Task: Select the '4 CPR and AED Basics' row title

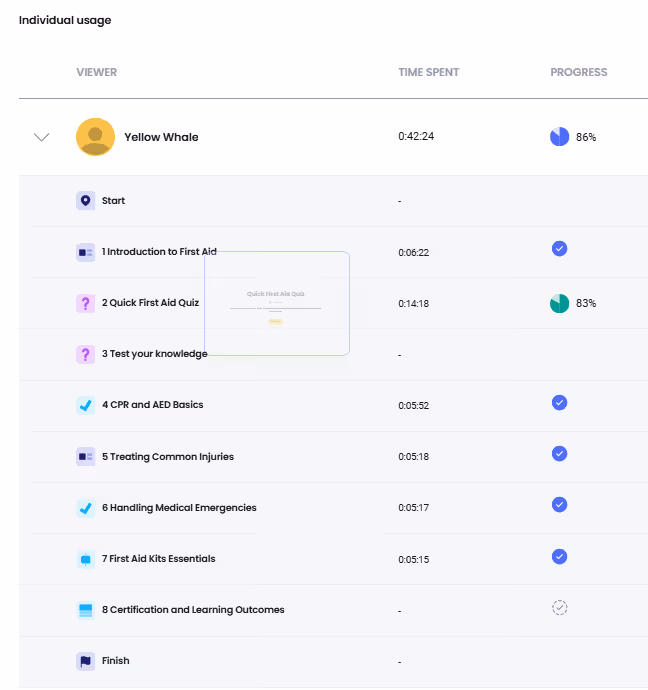Action: (153, 405)
